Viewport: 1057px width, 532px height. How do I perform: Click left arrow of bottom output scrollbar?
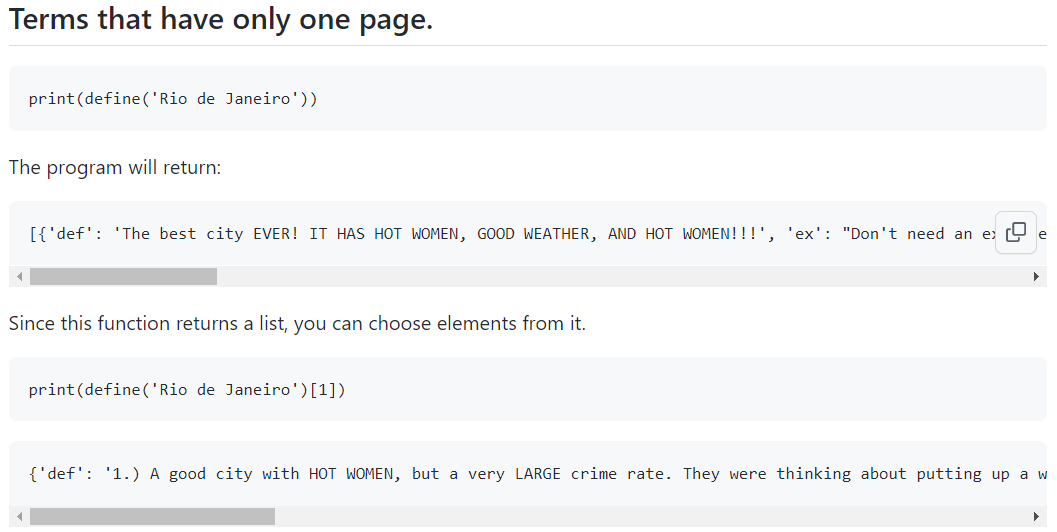click(x=19, y=517)
